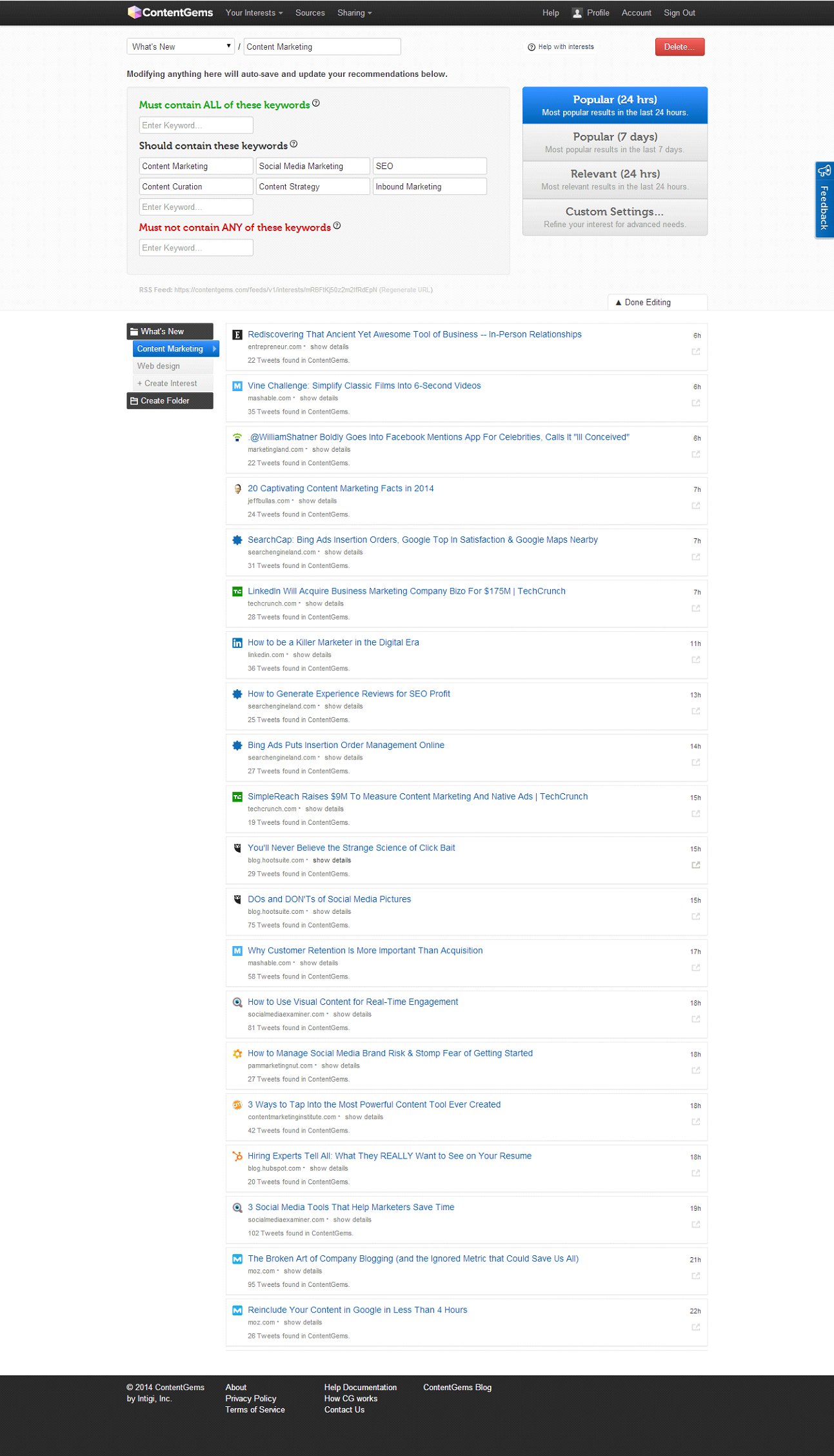
Task: Share the LinkedIn Will Acquire Bizo article
Action: (x=696, y=608)
